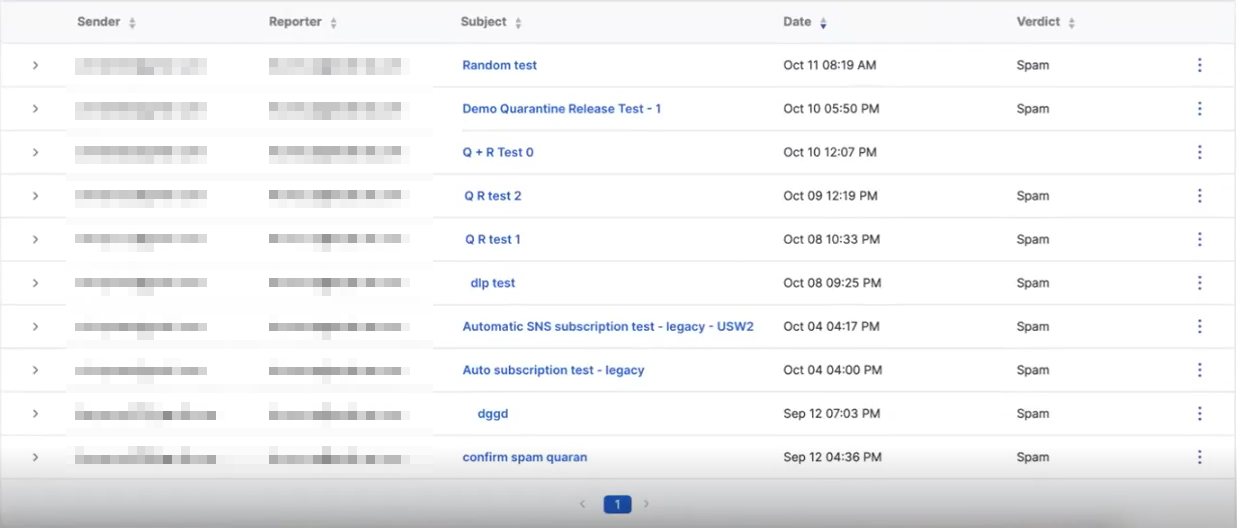This screenshot has height=528, width=1237.
Task: Click sort icon next to Sender column
Action: pyautogui.click(x=132, y=23)
